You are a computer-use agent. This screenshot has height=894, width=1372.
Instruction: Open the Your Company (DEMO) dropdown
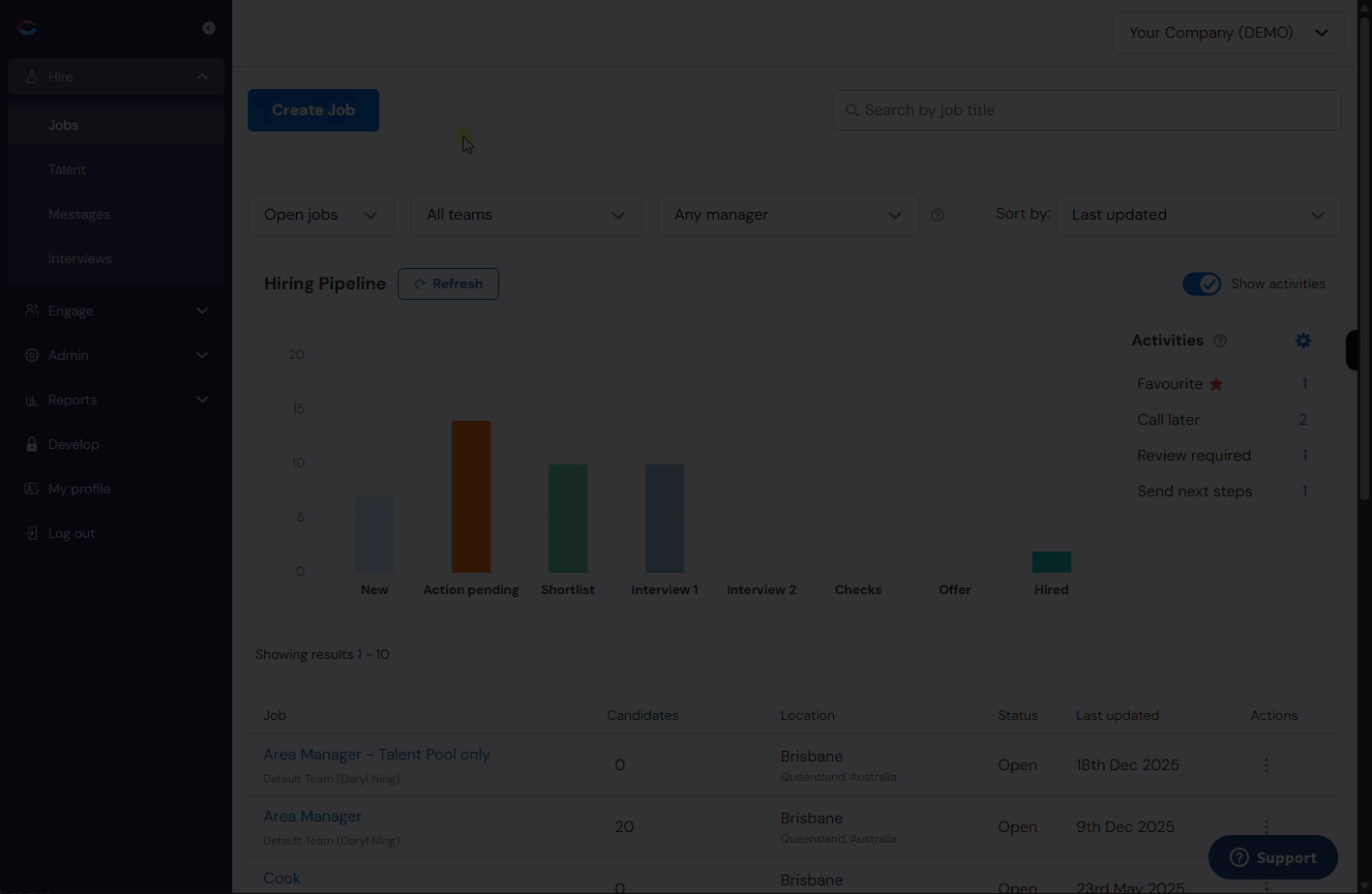[1228, 33]
